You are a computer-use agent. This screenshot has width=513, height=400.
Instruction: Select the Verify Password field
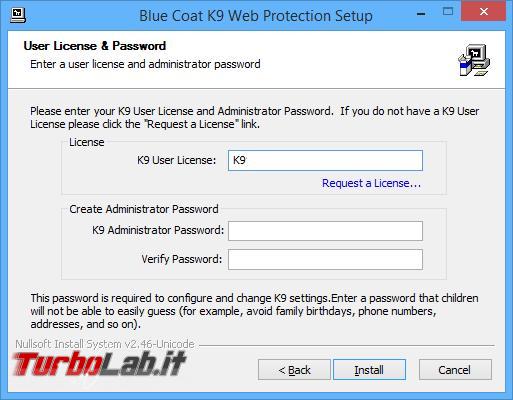point(325,259)
